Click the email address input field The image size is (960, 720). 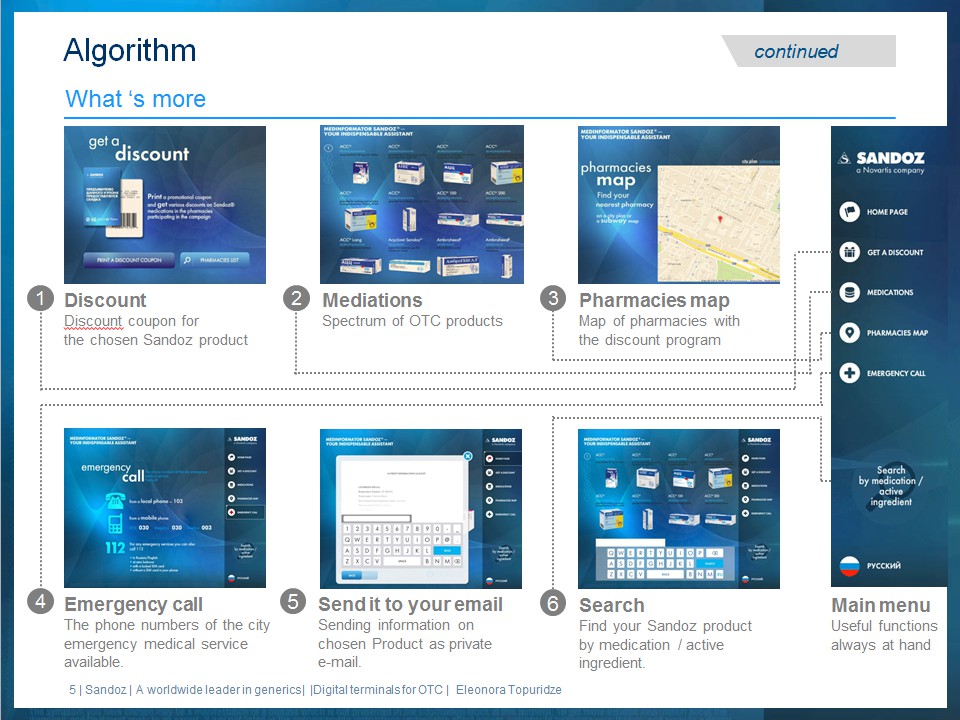pos(376,518)
